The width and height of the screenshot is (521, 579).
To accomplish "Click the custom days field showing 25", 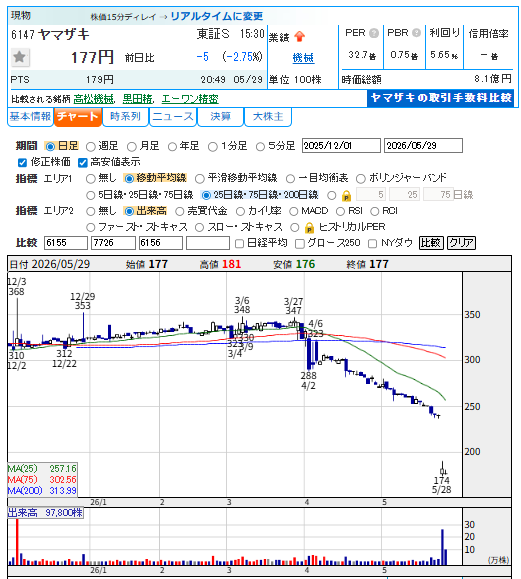I will click(404, 195).
